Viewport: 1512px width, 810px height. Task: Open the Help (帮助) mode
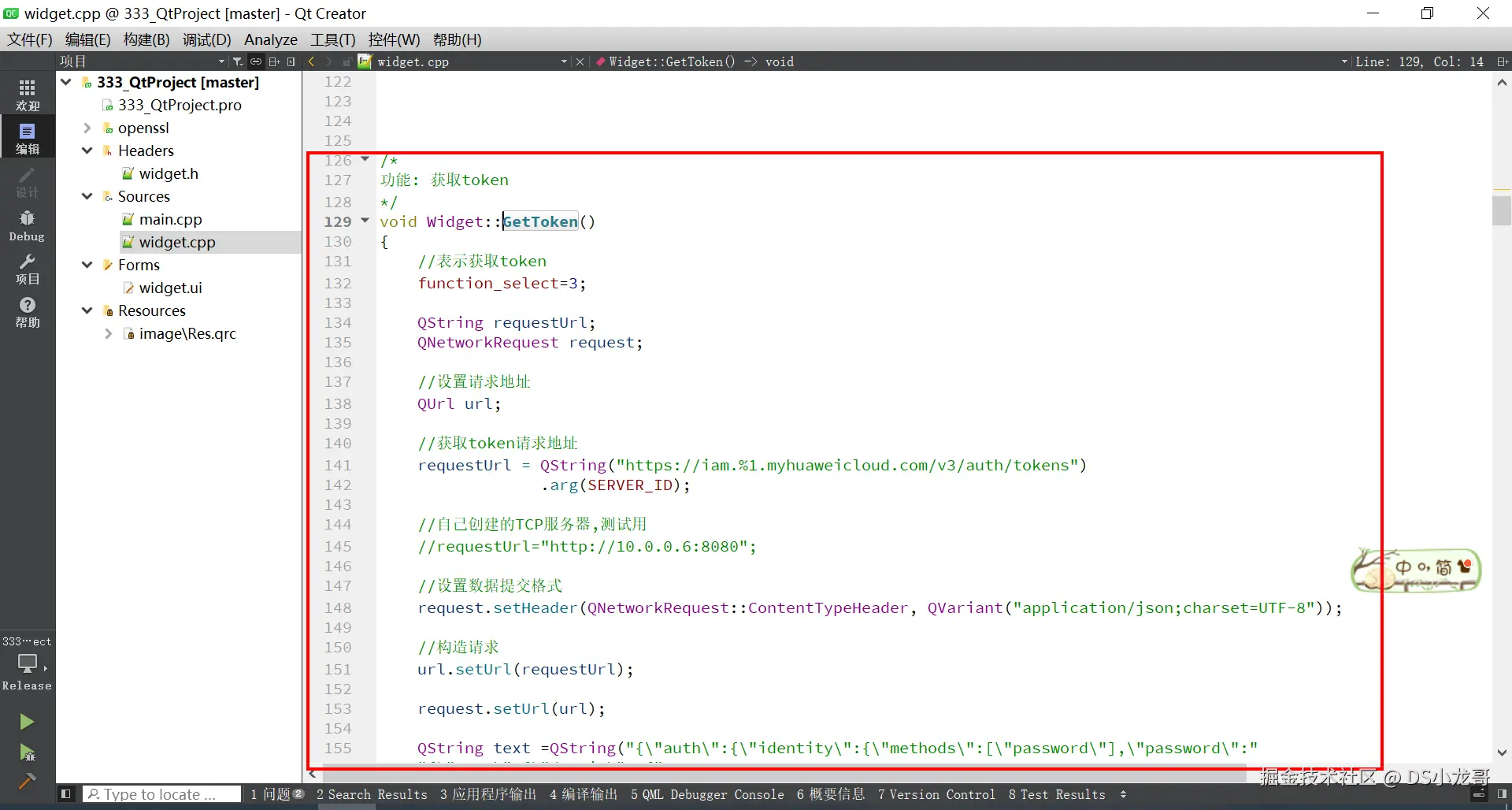[28, 312]
